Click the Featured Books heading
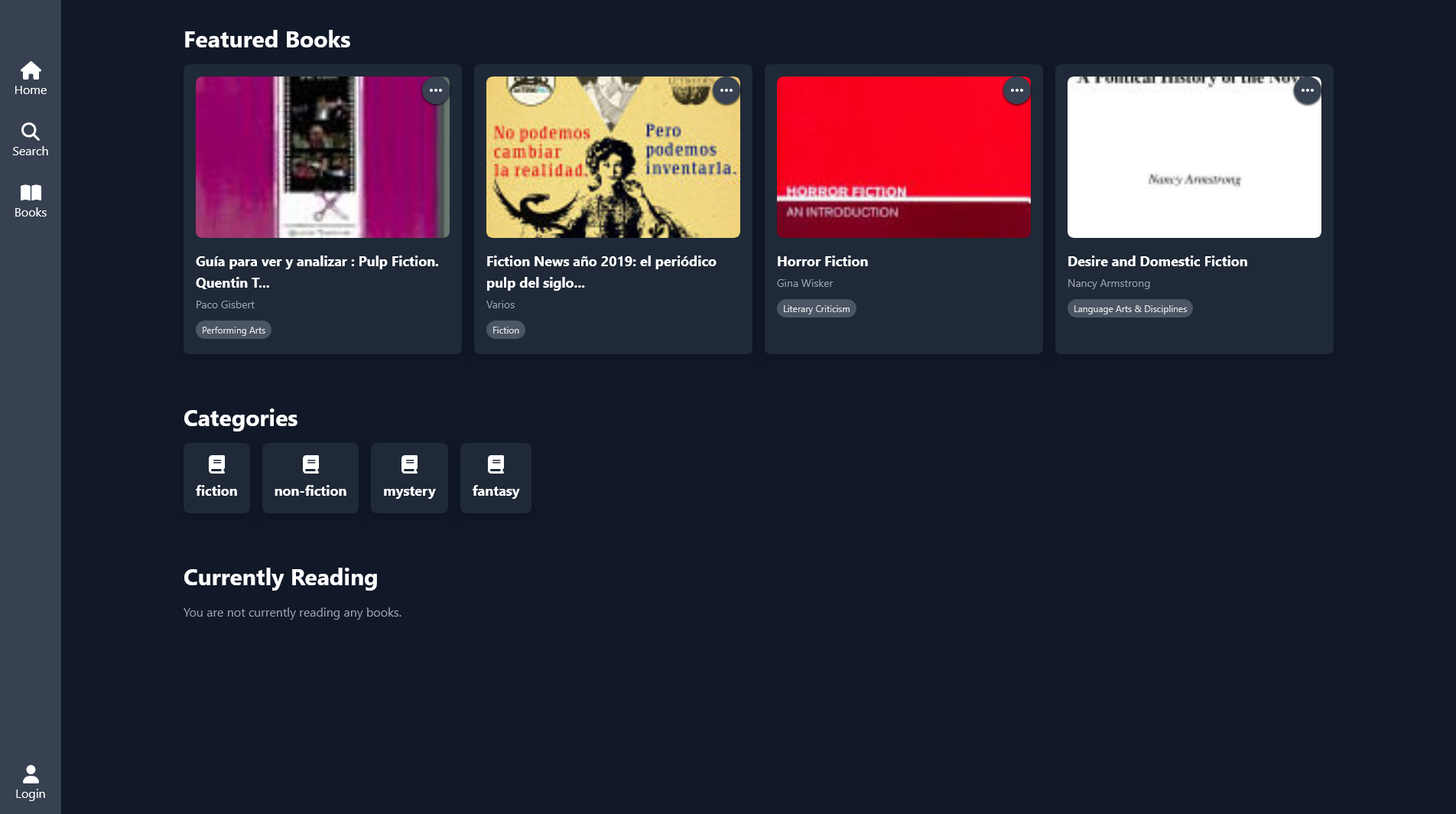The image size is (1456, 814). pos(267,39)
